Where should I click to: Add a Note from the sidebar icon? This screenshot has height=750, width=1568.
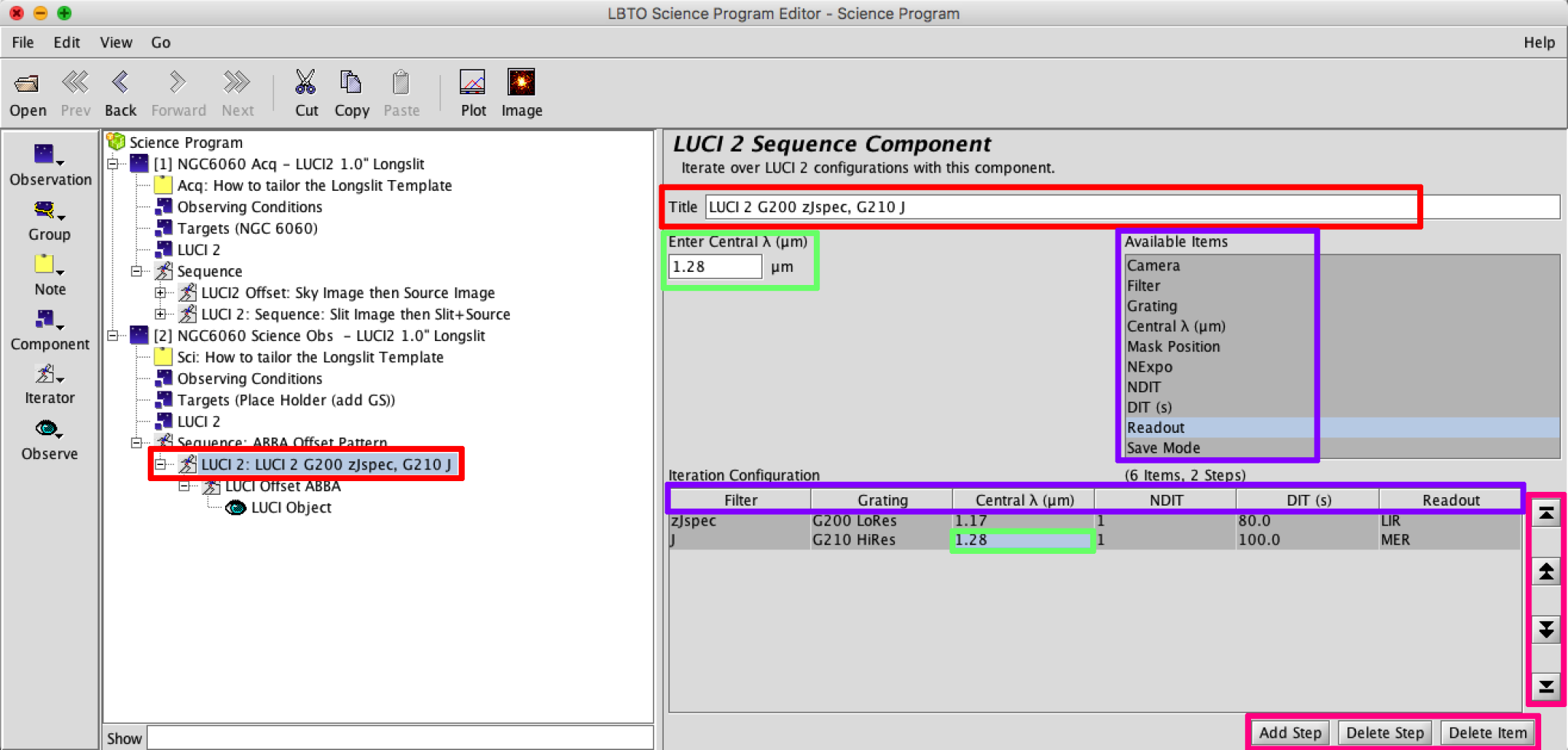point(48,265)
